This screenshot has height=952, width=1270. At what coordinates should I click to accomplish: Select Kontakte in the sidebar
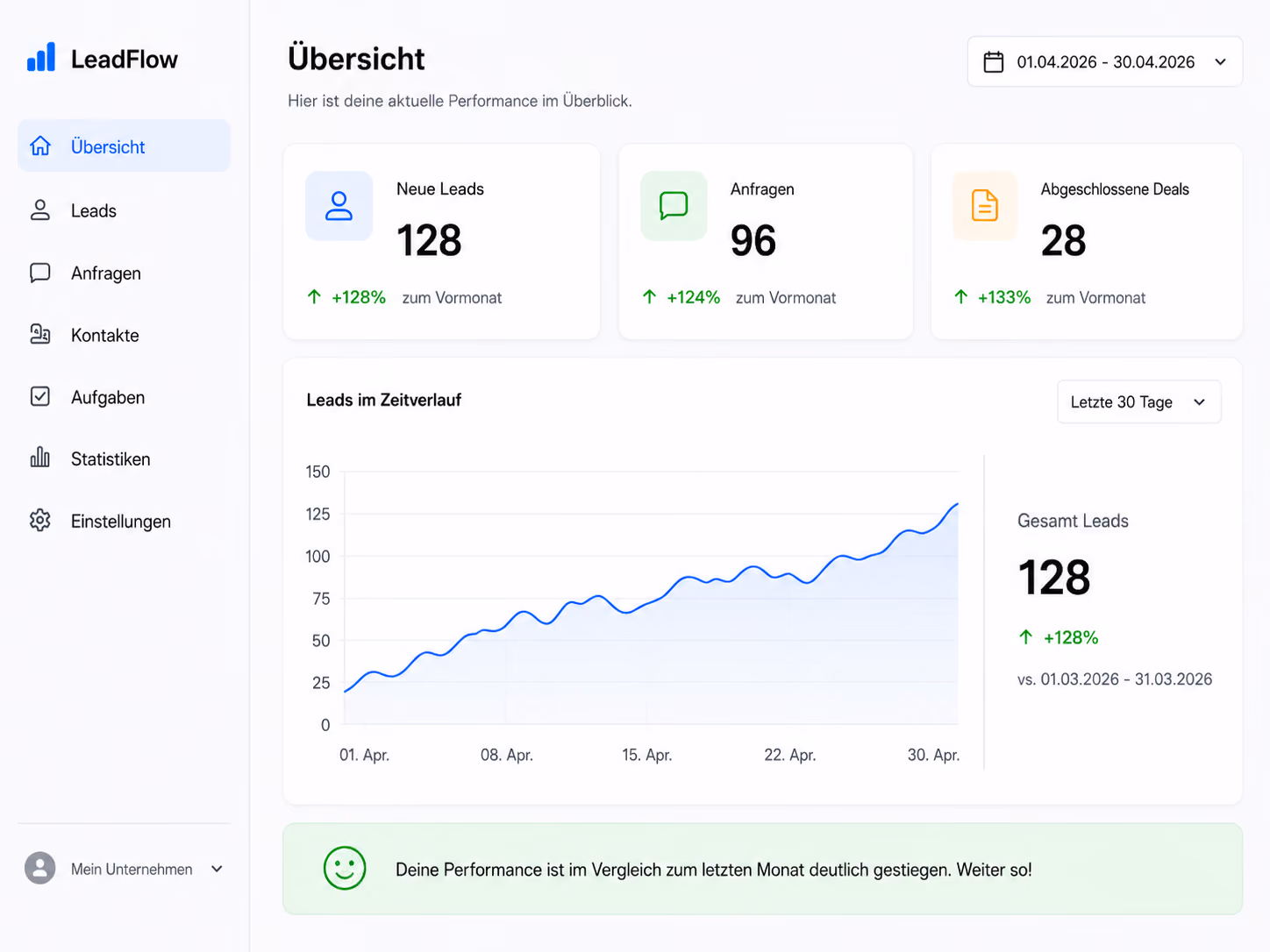[124, 335]
